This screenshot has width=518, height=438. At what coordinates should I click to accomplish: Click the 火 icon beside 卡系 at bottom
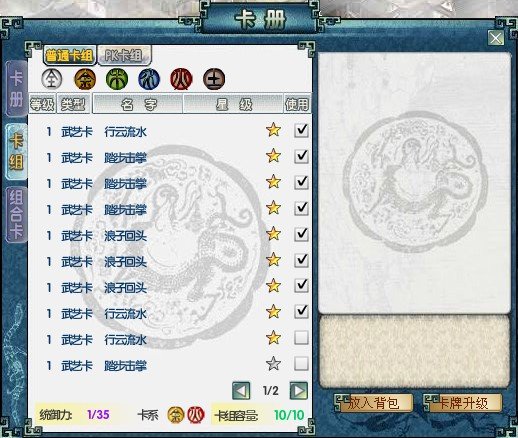pos(196,415)
